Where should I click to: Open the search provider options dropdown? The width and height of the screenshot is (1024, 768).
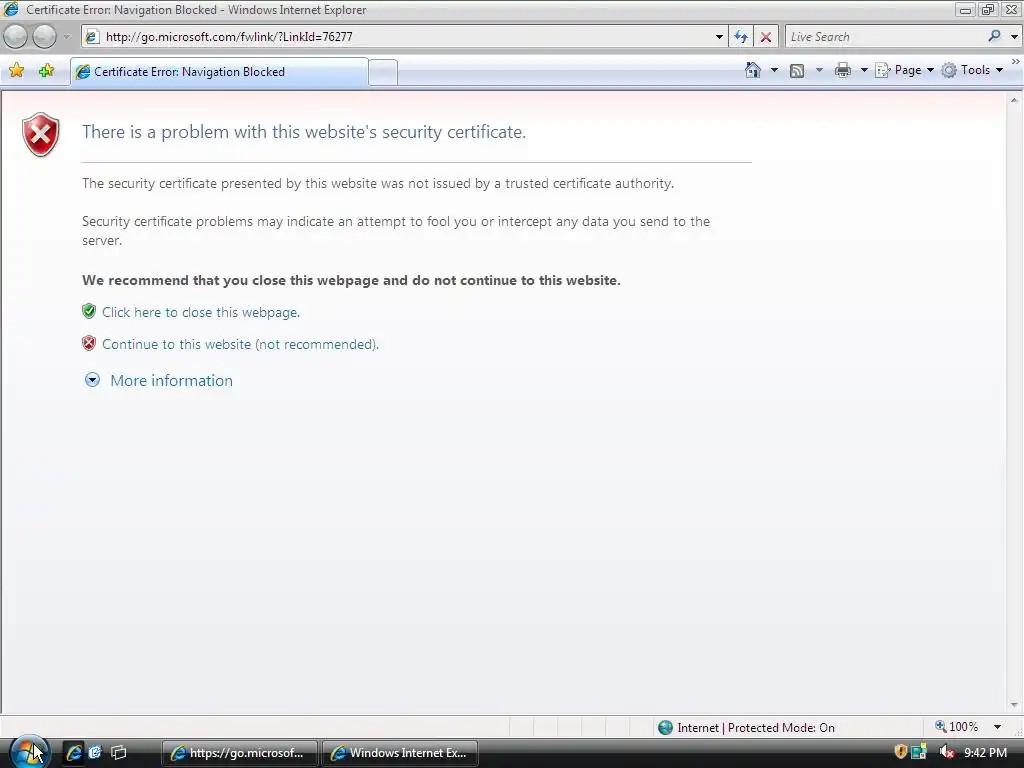coord(1014,37)
